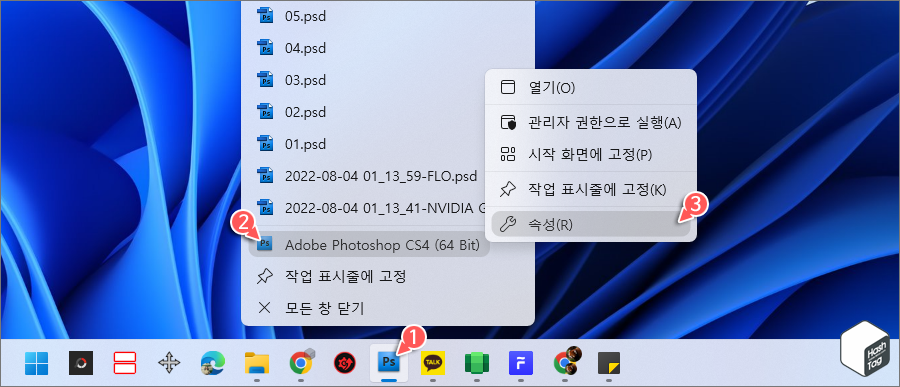The width and height of the screenshot is (900, 387).
Task: Open the first Chrome taskbar icon
Action: [x=301, y=362]
